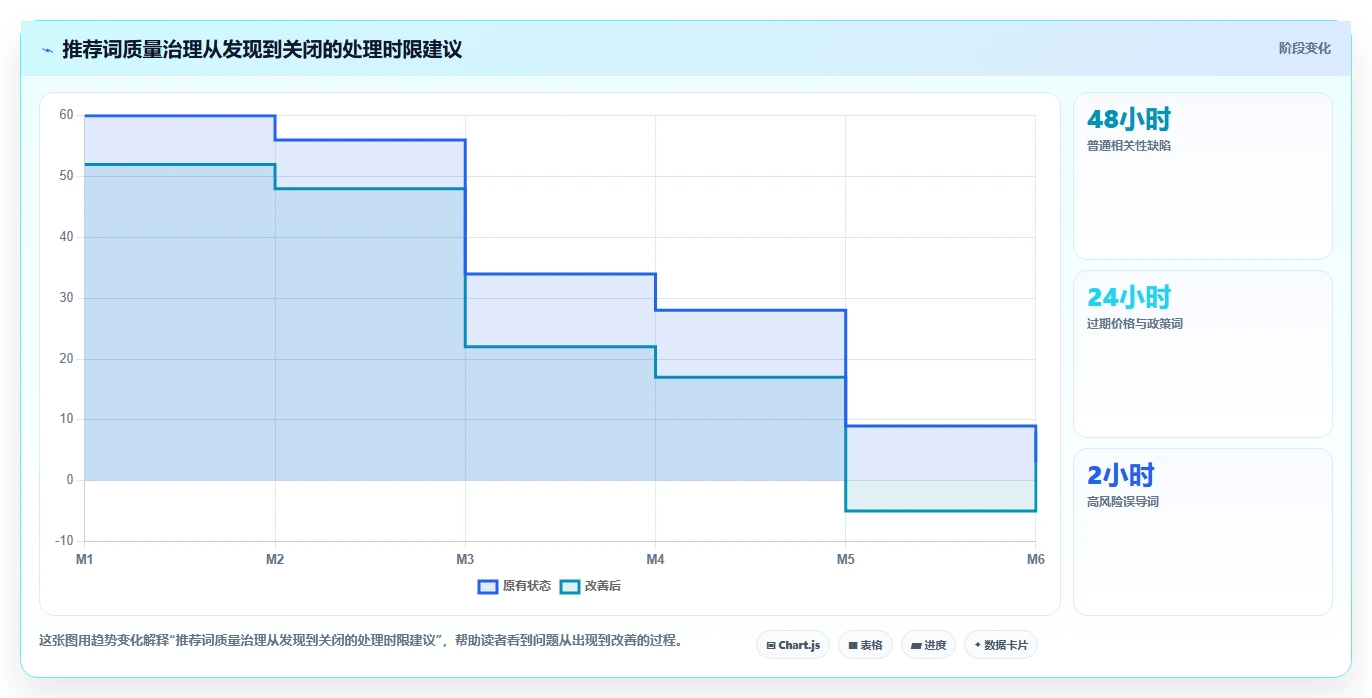Click the 50 y-axis tick label
The image size is (1372, 698).
pyautogui.click(x=66, y=176)
